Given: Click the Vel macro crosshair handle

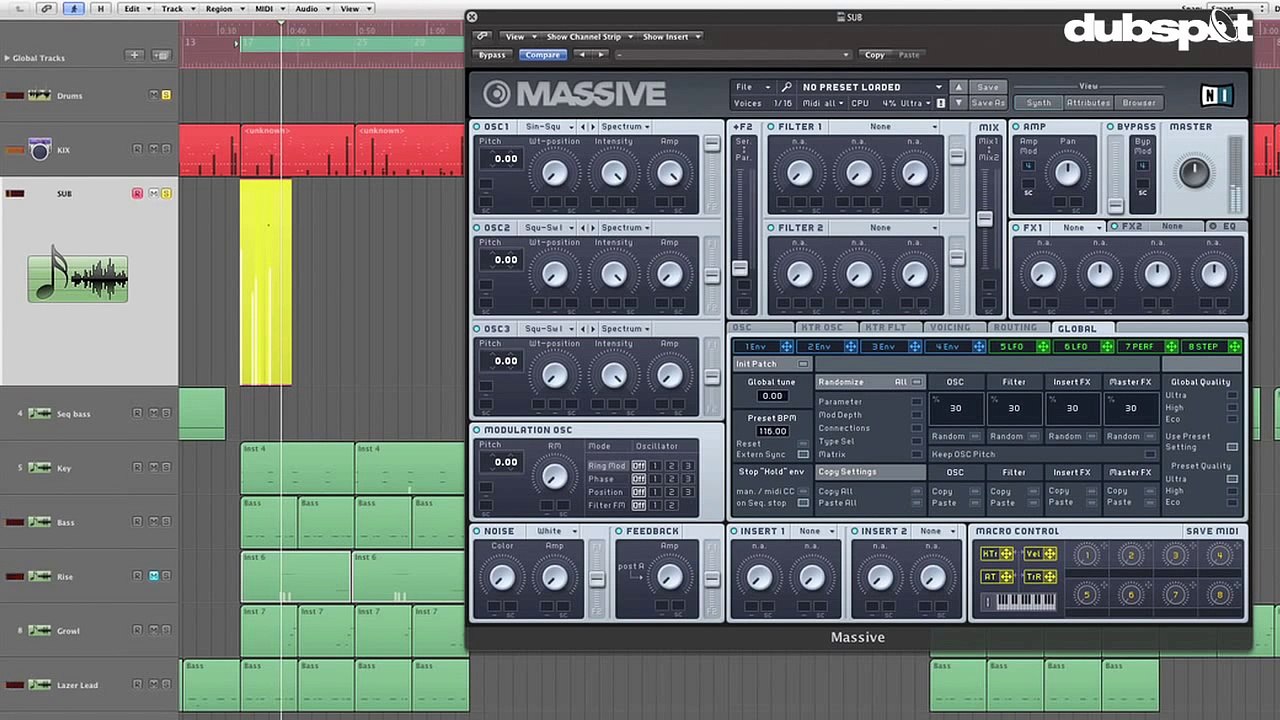Looking at the screenshot, I should point(1049,554).
